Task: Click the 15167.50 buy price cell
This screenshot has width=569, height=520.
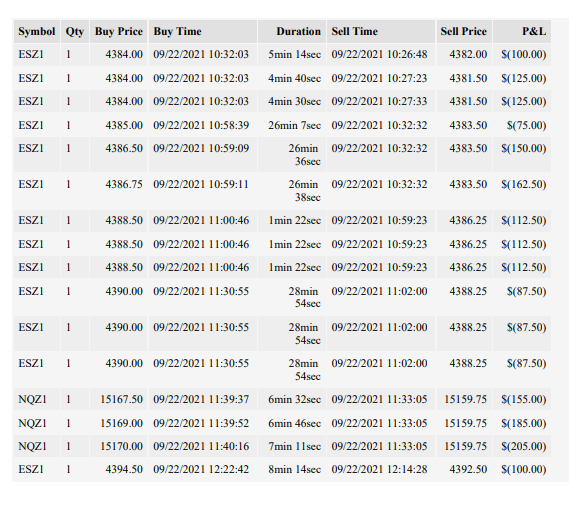Action: pyautogui.click(x=119, y=400)
